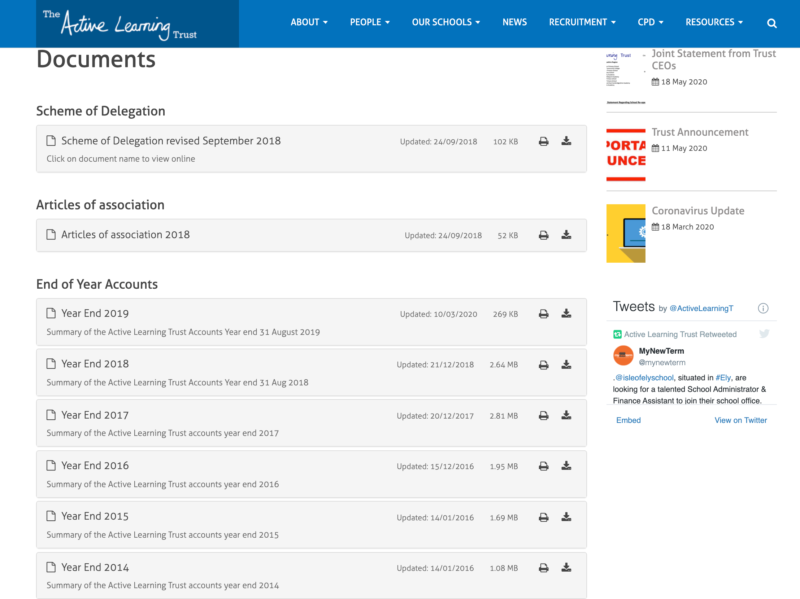
Task: Click the Twitter info icon
Action: 763,308
